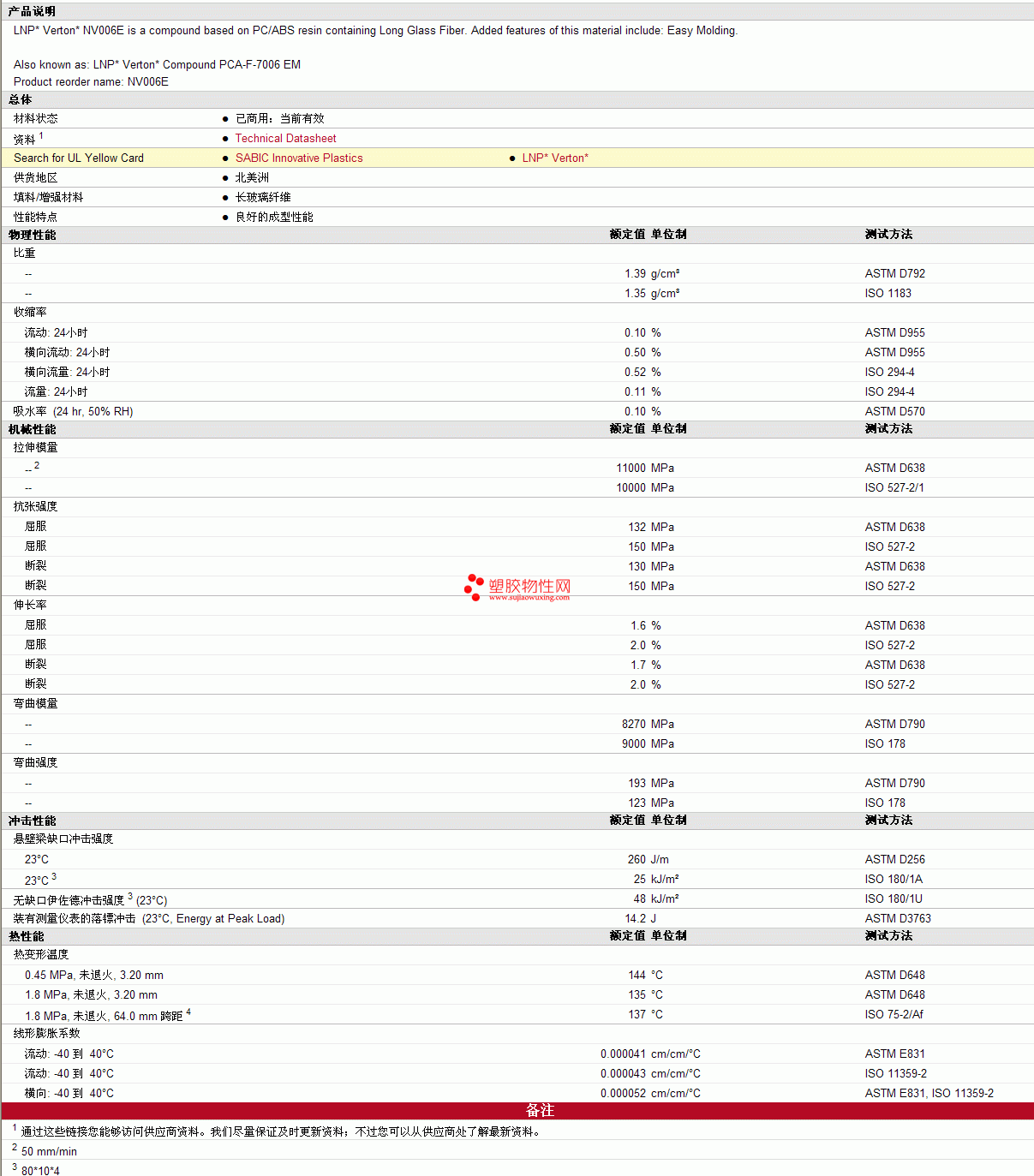Viewport: 1034px width, 1176px height.
Task: Click the 193 MPa flexural strength value
Action: point(651,783)
